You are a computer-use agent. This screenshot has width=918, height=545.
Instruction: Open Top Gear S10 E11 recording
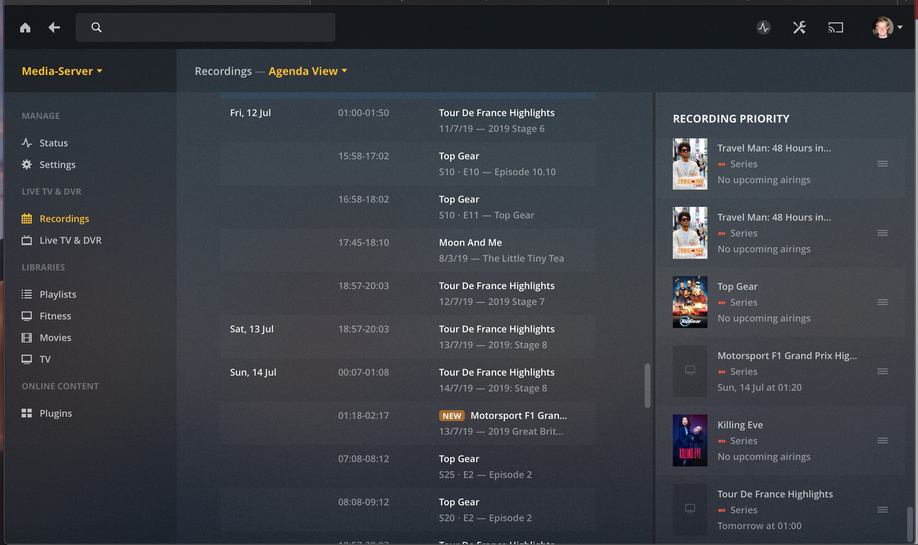point(408,207)
